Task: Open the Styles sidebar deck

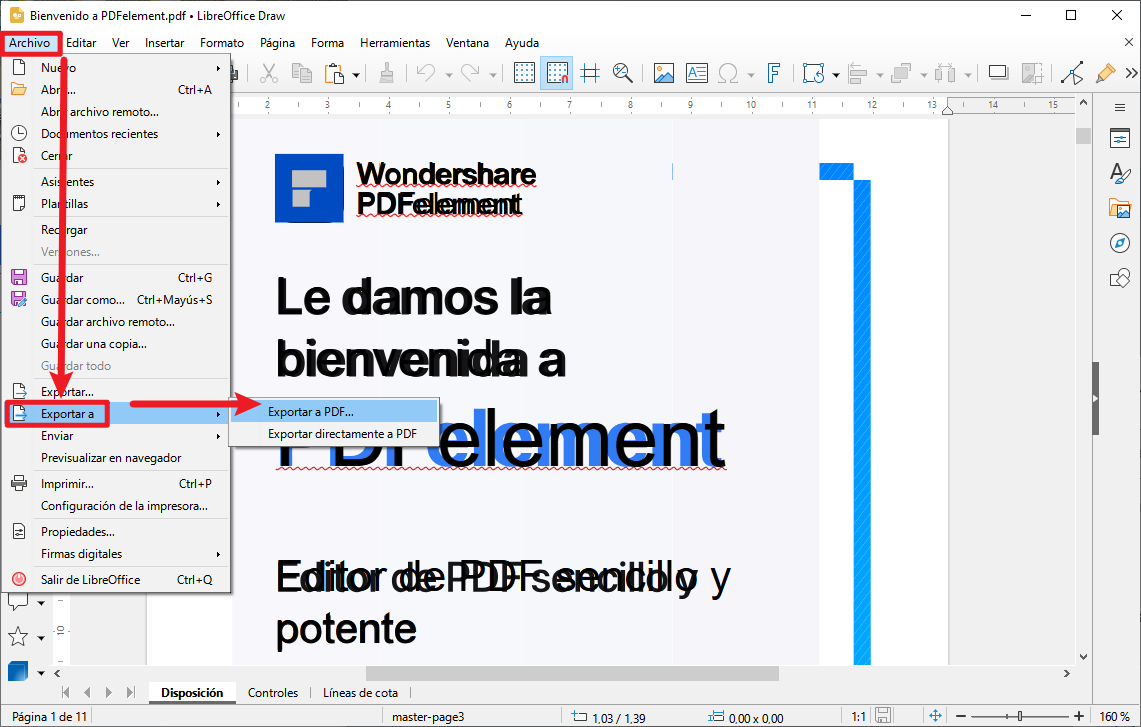Action: coord(1120,173)
